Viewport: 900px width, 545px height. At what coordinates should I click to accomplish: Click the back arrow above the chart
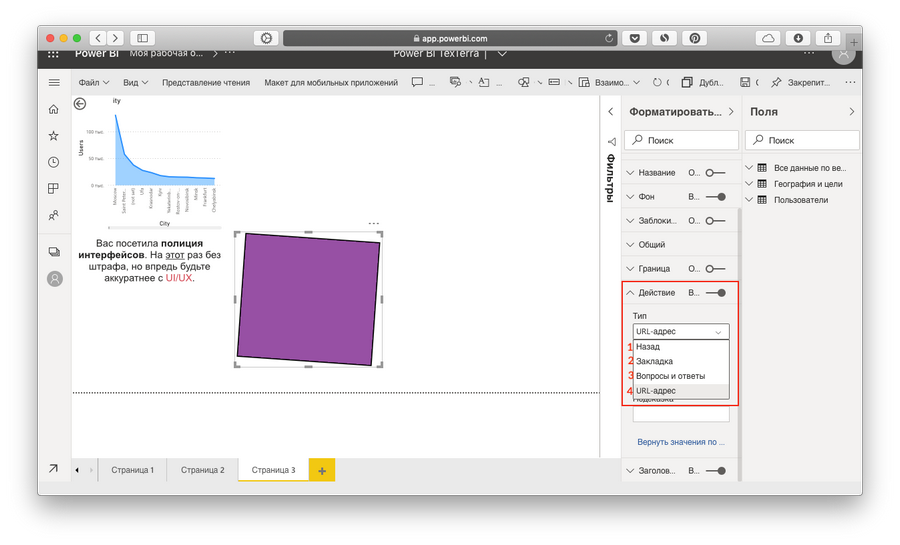click(80, 103)
